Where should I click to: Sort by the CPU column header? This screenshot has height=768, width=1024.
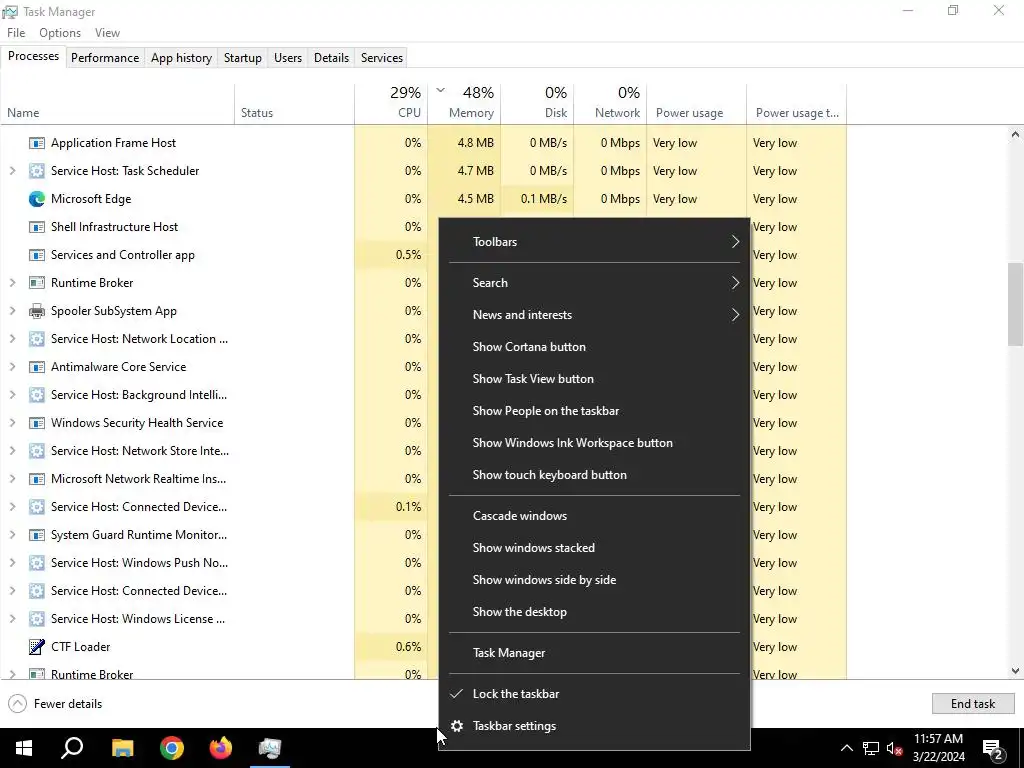pos(391,104)
